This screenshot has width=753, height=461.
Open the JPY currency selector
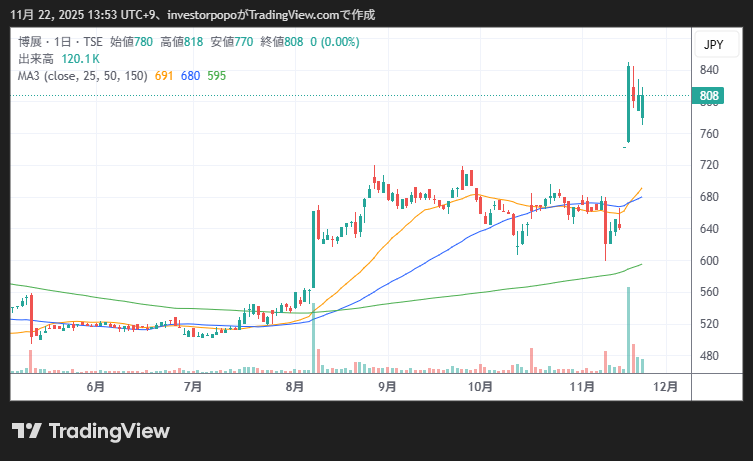[713, 45]
